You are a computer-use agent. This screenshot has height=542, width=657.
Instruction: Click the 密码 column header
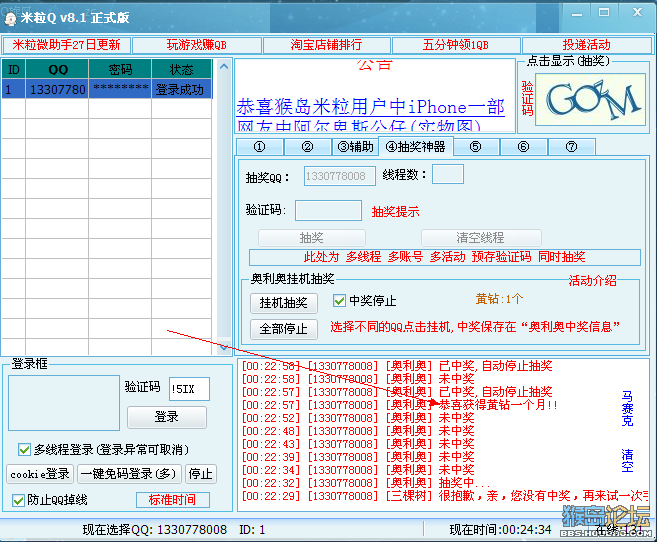(x=120, y=69)
